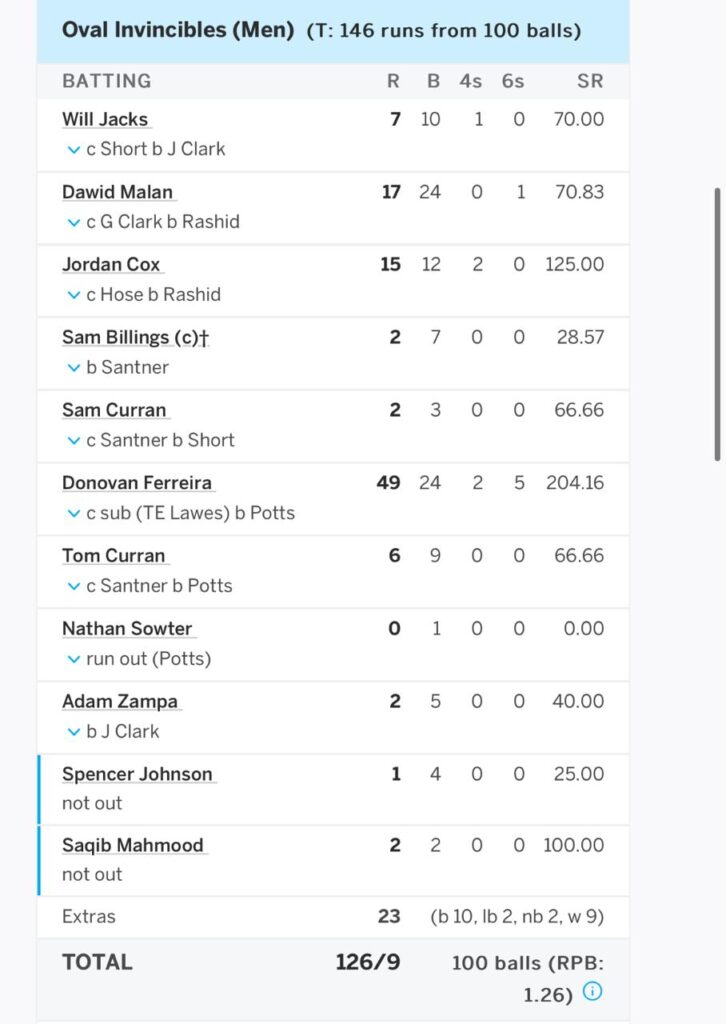
Task: Expand Sam Curran dismissal chevron
Action: coord(73,441)
